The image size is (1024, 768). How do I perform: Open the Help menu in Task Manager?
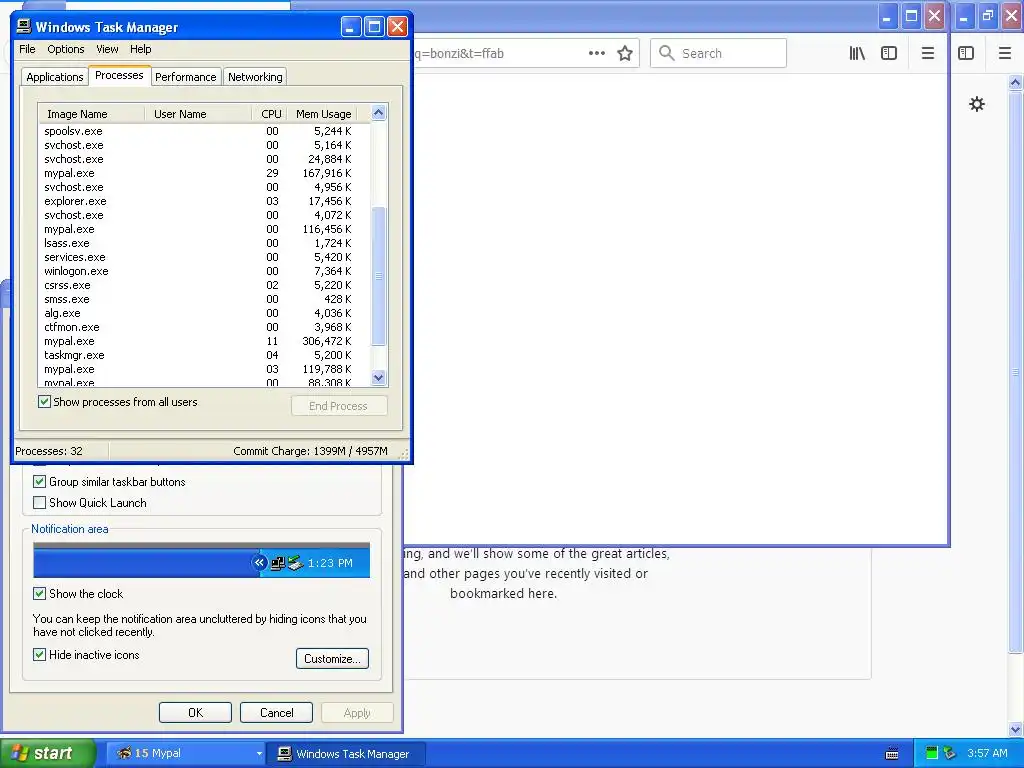point(140,49)
